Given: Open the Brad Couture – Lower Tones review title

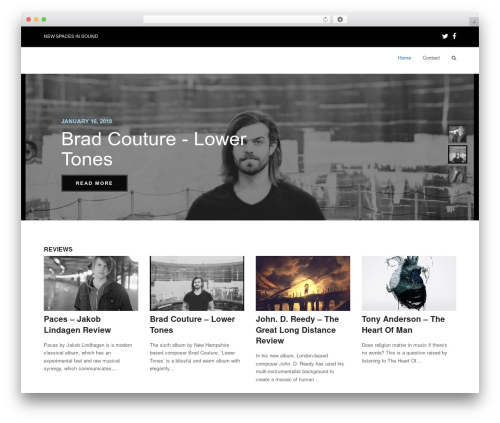Looking at the screenshot, I should (192, 325).
